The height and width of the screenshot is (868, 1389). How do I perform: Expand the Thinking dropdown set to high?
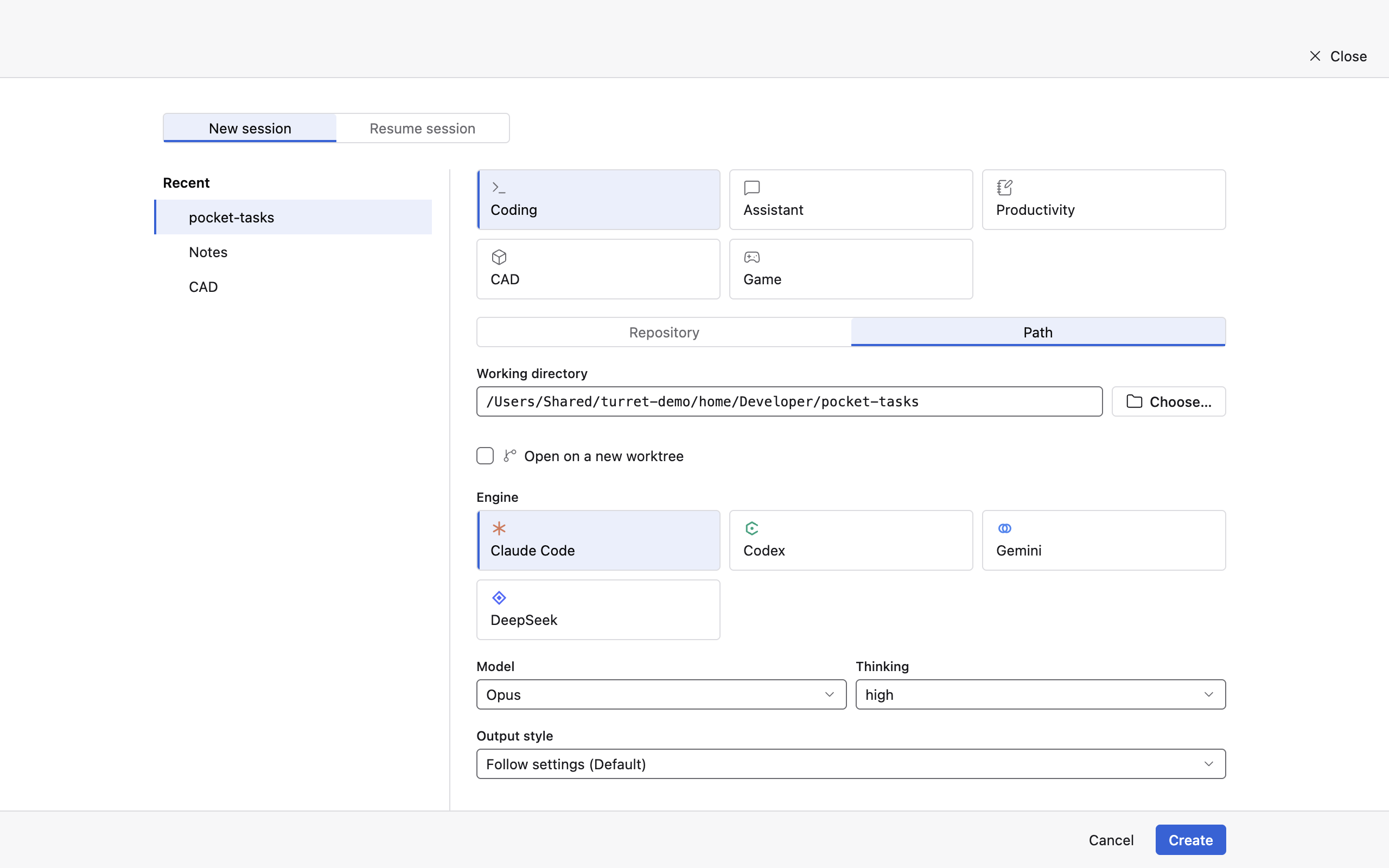(1041, 694)
